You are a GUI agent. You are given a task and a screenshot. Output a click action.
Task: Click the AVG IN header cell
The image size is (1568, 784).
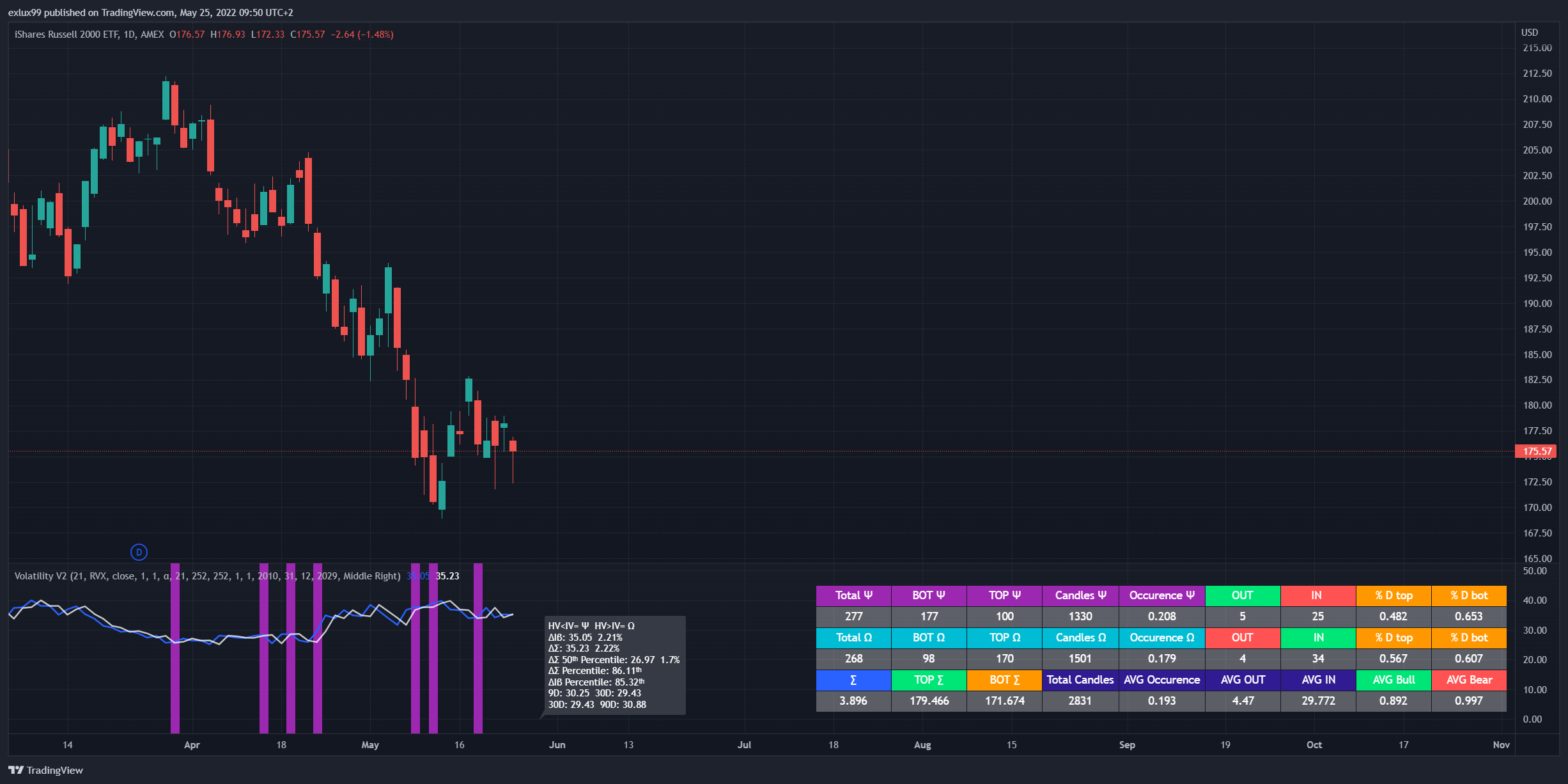click(x=1318, y=680)
